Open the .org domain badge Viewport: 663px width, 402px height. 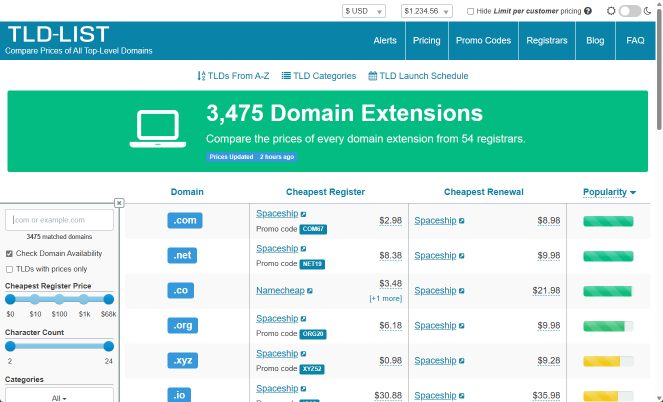(x=183, y=325)
